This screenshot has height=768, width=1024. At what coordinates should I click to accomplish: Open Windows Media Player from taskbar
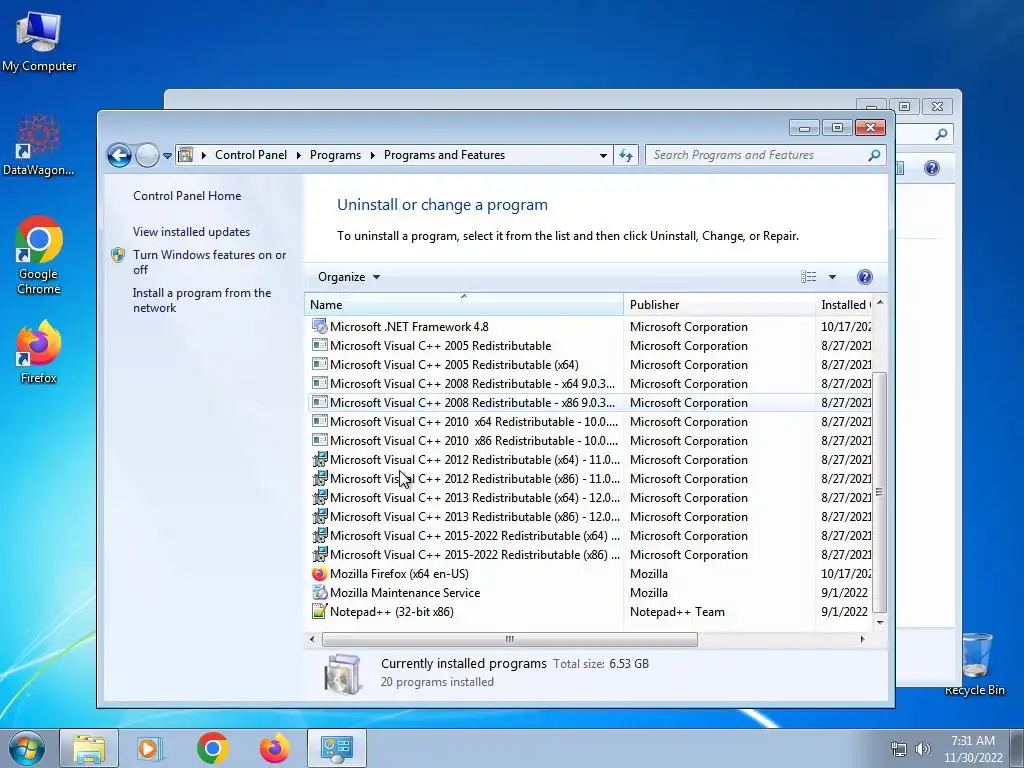(x=149, y=748)
